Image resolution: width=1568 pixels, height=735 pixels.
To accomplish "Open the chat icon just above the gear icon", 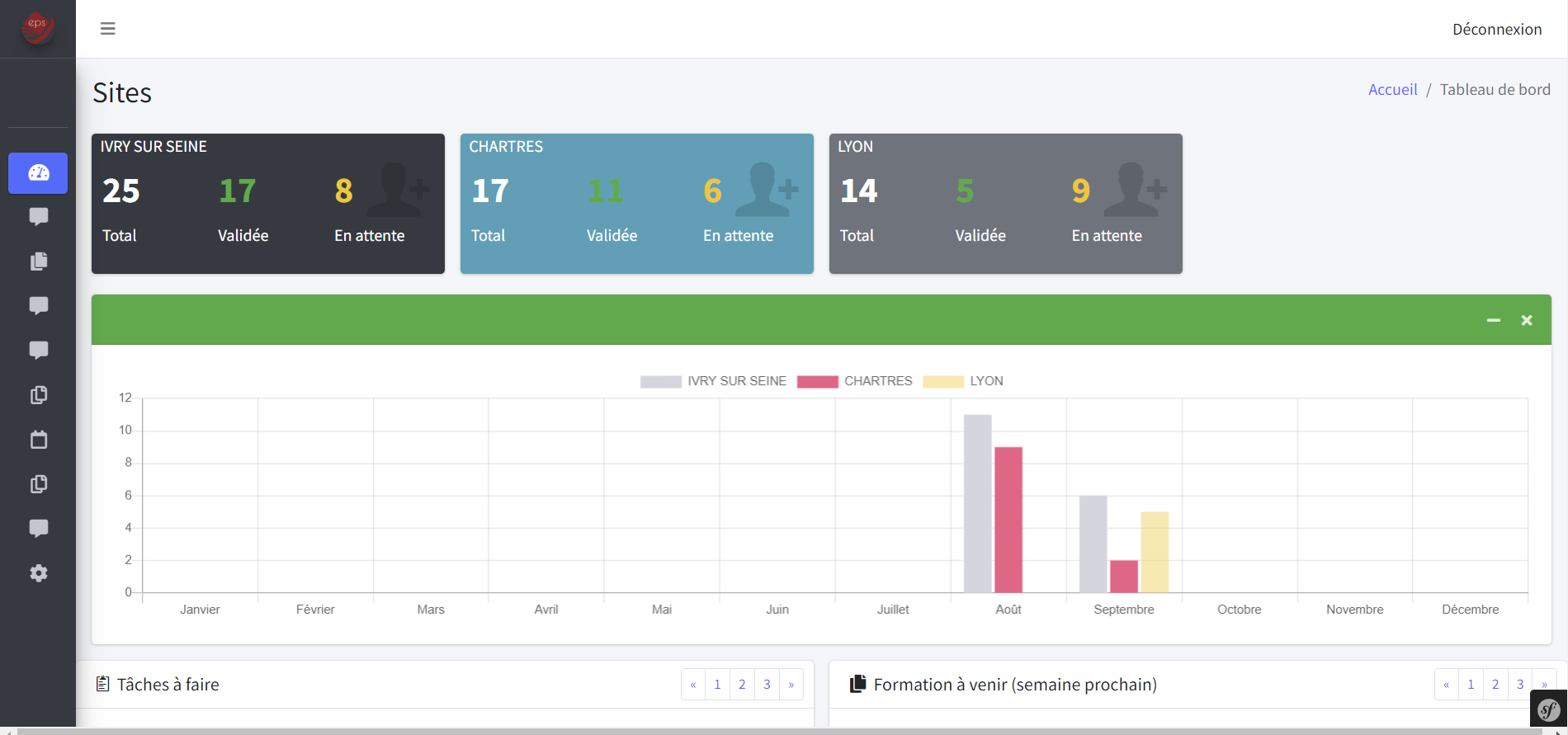I will click(x=38, y=529).
